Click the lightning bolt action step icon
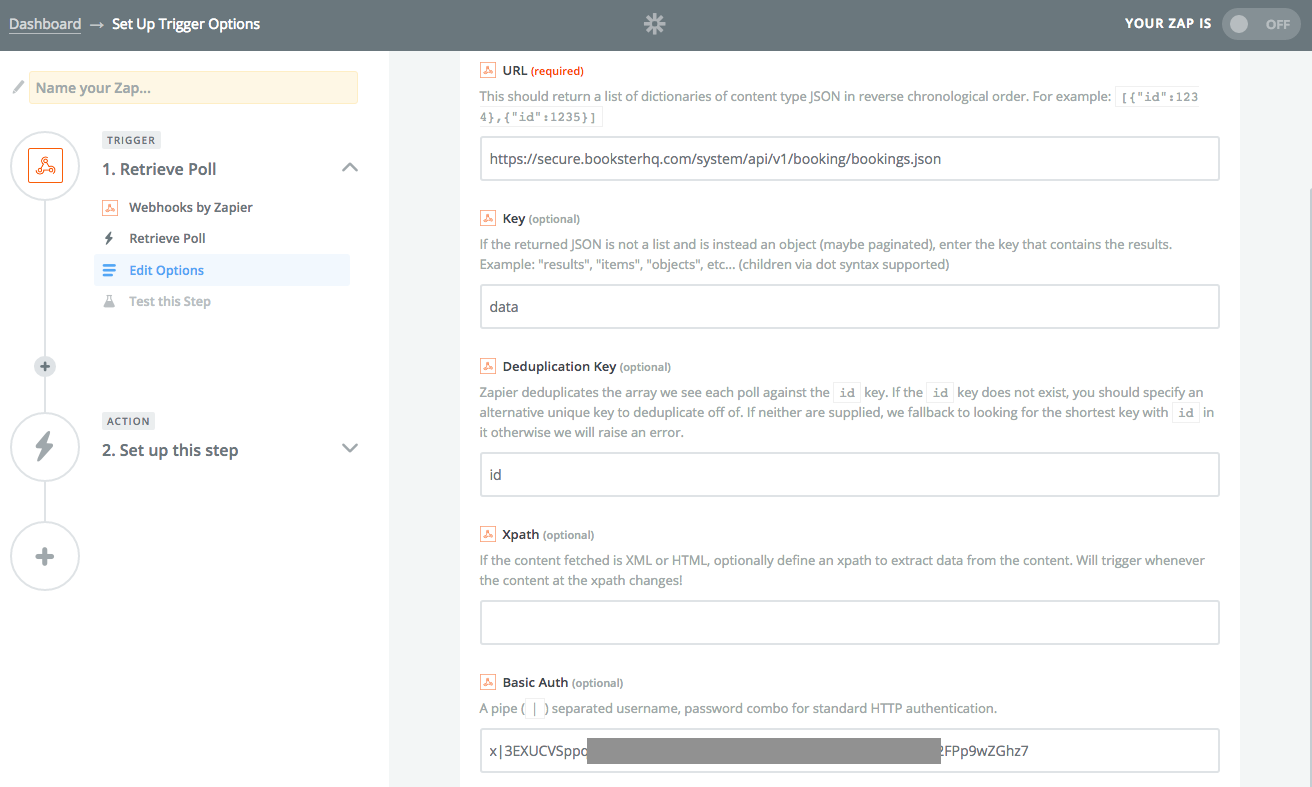 tap(45, 447)
